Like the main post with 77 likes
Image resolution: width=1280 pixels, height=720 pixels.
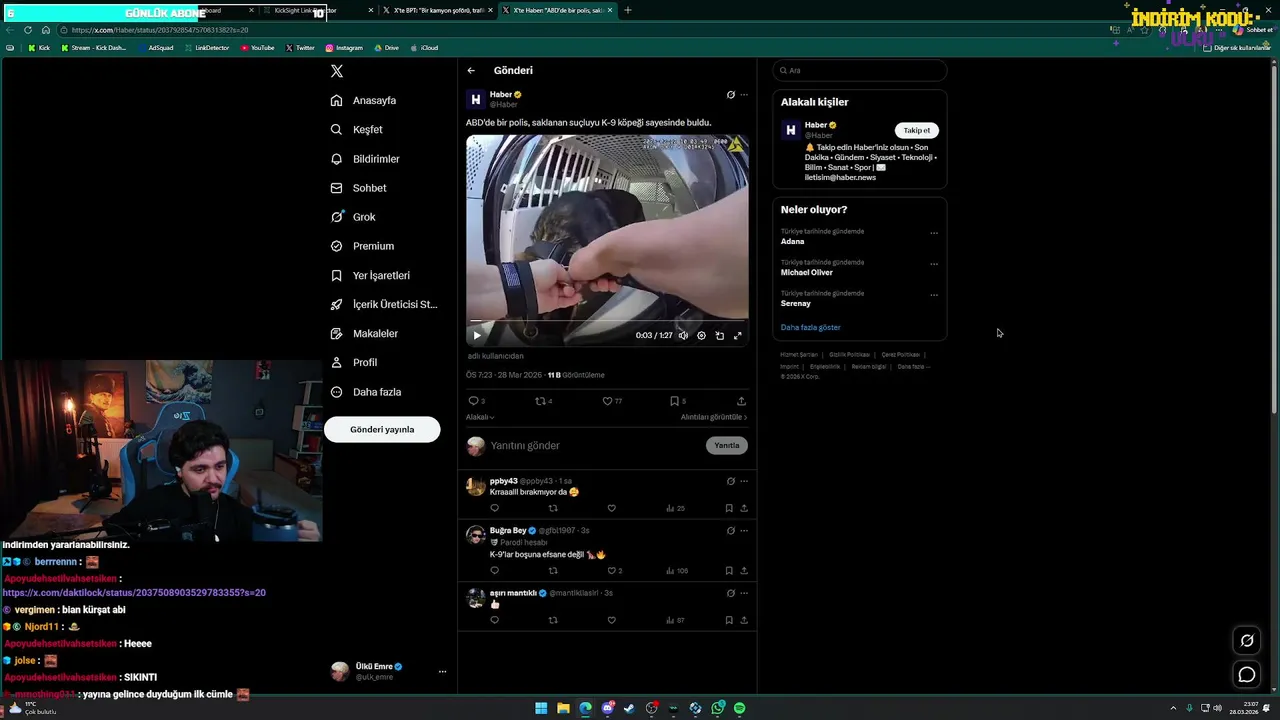pyautogui.click(x=607, y=401)
